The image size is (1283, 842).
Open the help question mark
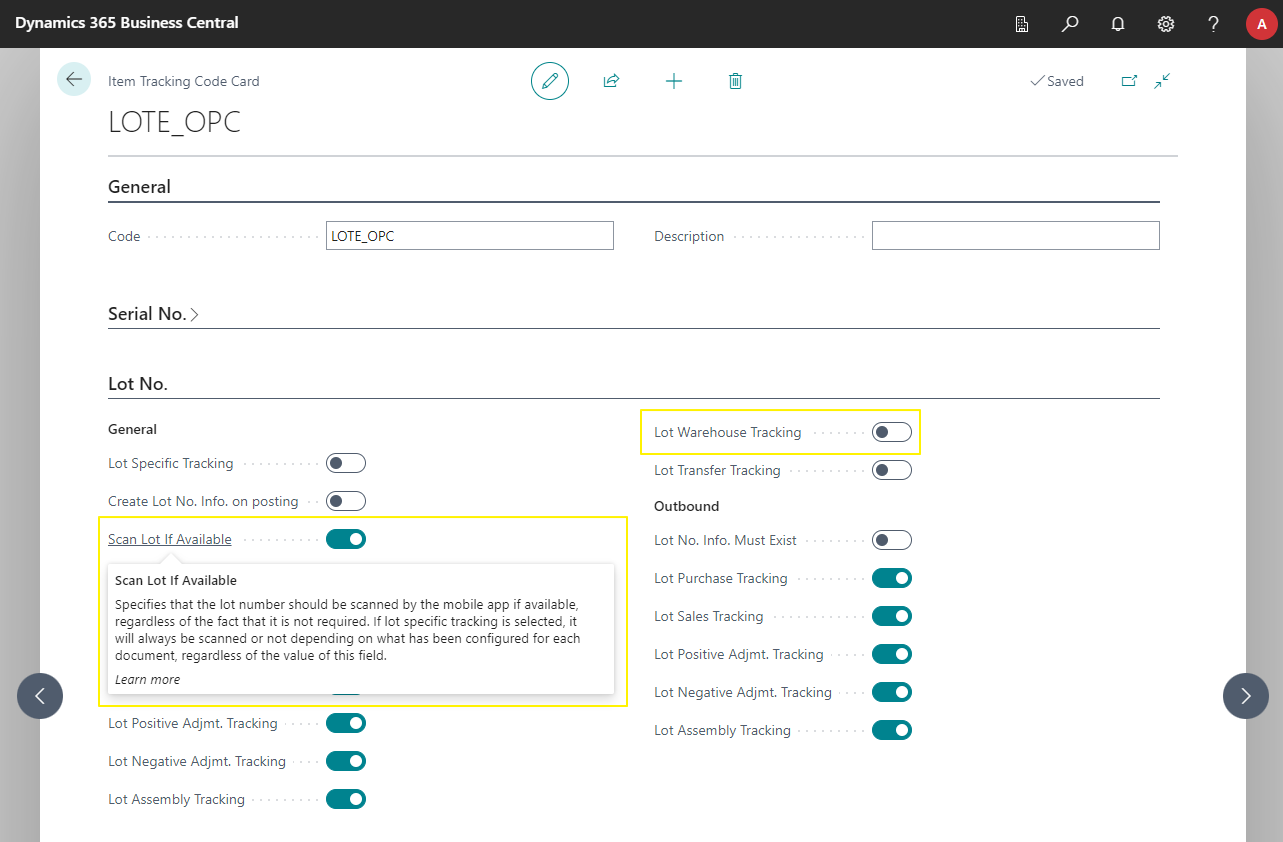[1213, 24]
